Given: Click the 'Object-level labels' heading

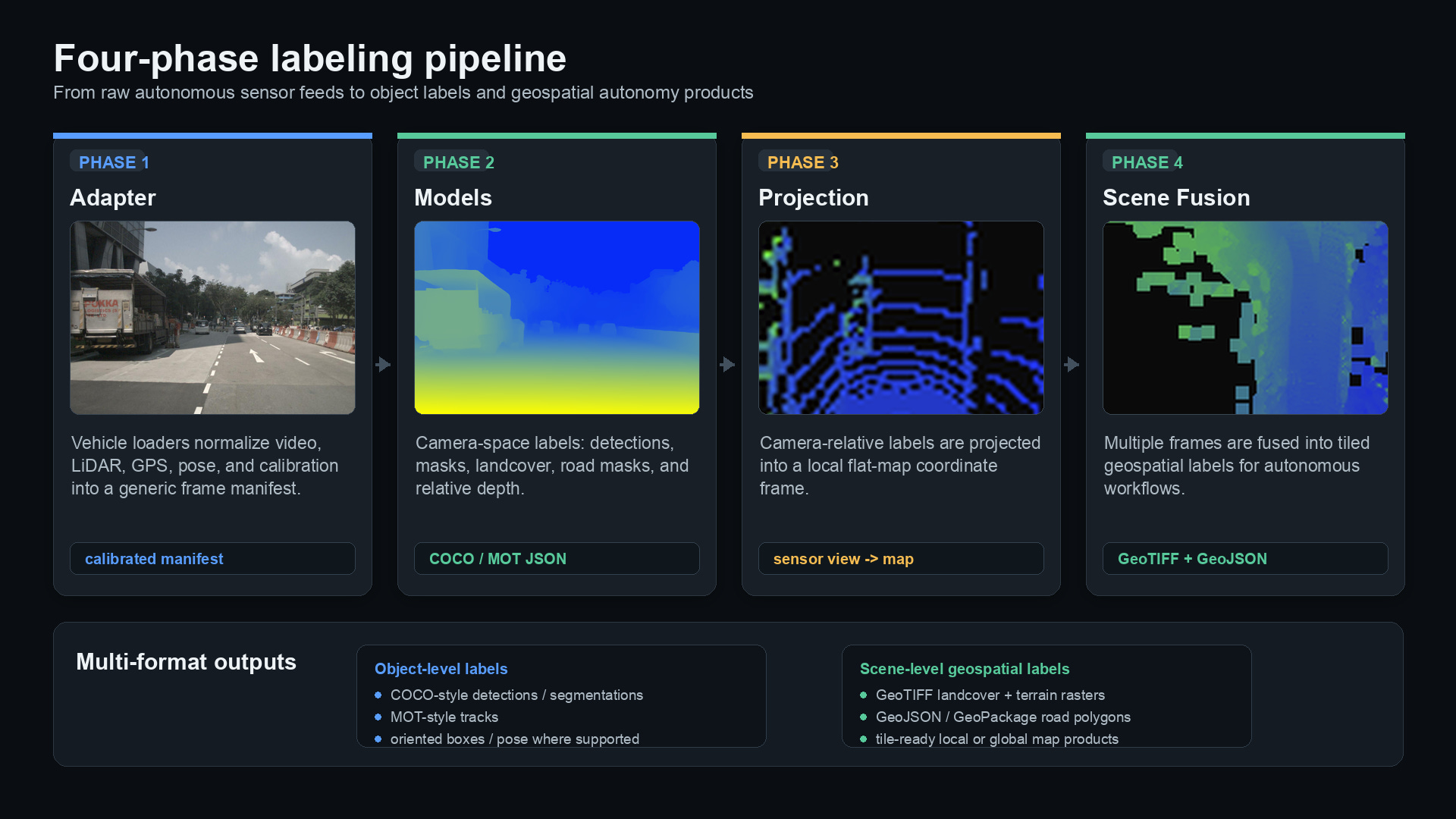Looking at the screenshot, I should click(x=441, y=669).
